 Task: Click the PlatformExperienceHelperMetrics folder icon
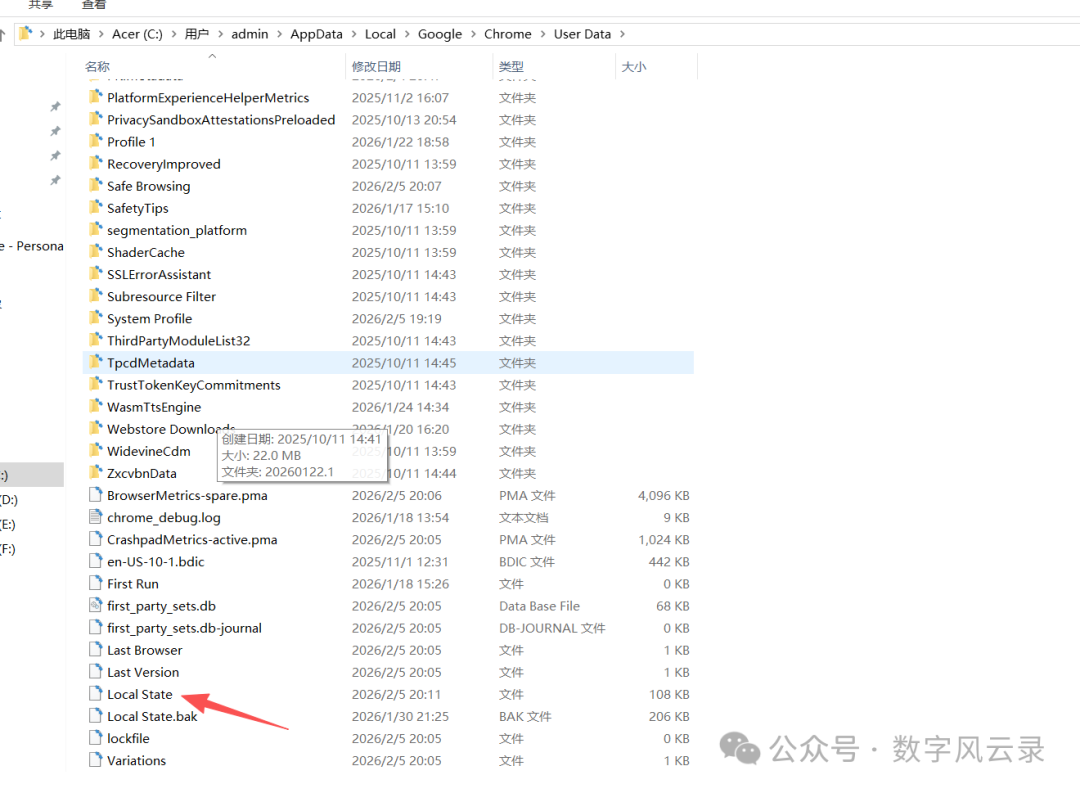(x=95, y=97)
